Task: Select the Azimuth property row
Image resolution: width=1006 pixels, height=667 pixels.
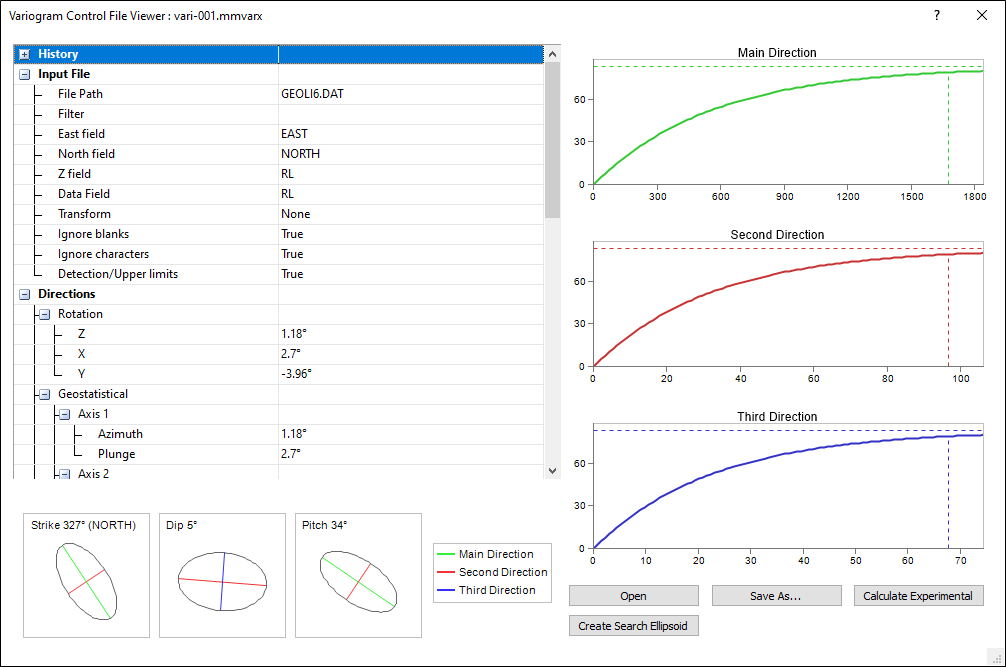Action: tap(120, 434)
